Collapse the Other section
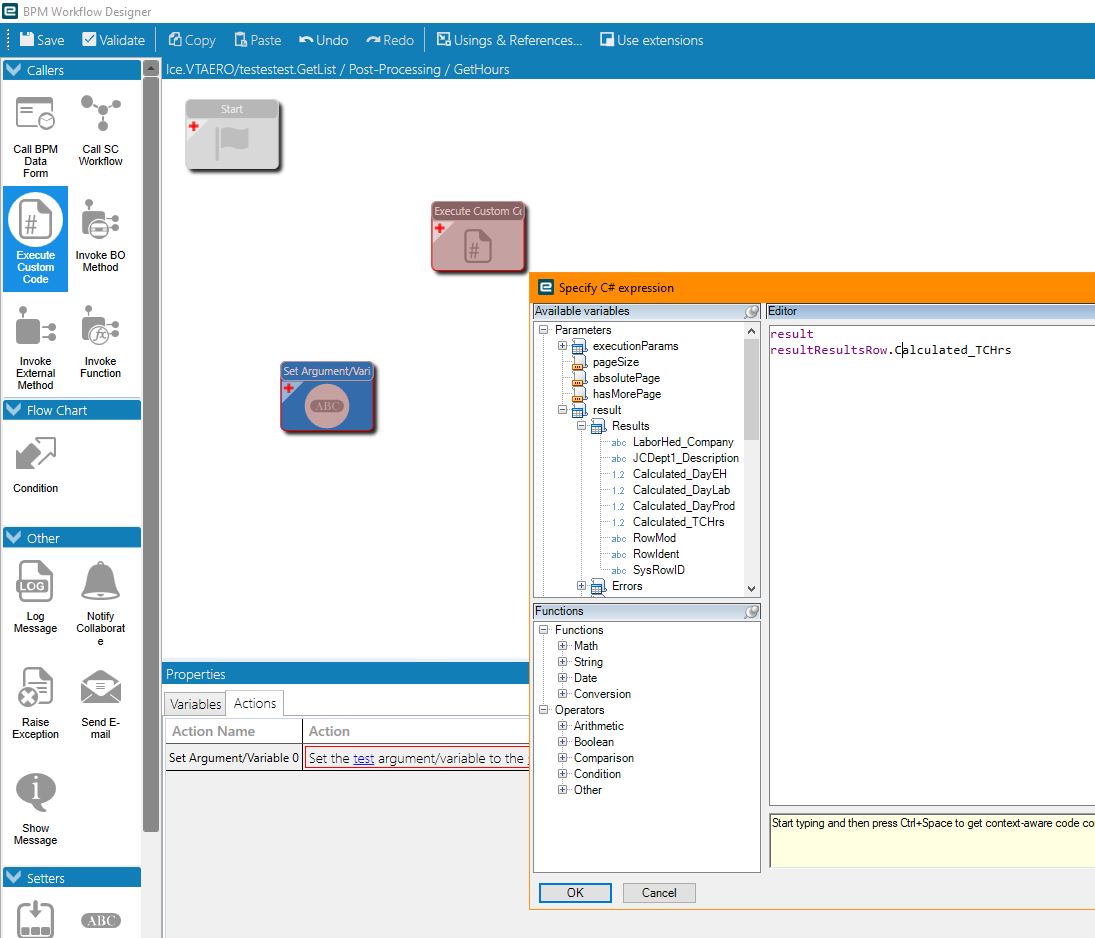Image resolution: width=1095 pixels, height=938 pixels. [13, 538]
